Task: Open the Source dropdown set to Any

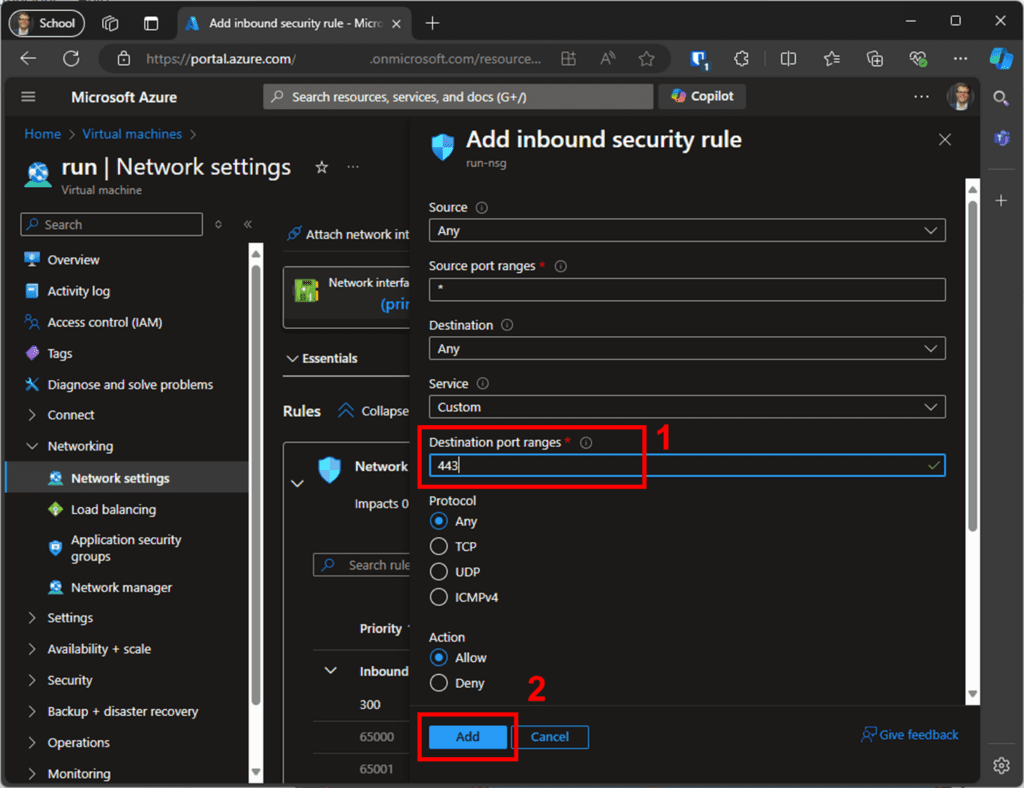Action: tap(686, 230)
